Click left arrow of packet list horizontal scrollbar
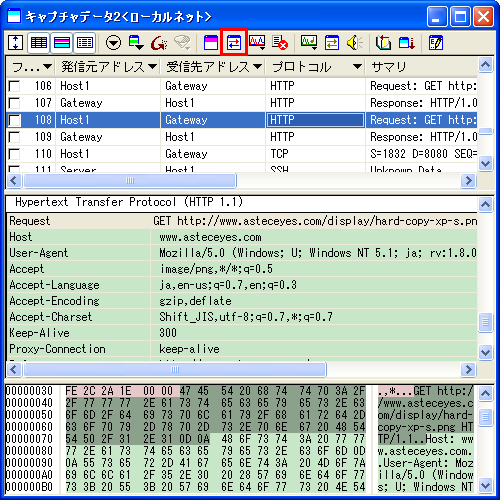This screenshot has width=500, height=500. (x=14, y=181)
